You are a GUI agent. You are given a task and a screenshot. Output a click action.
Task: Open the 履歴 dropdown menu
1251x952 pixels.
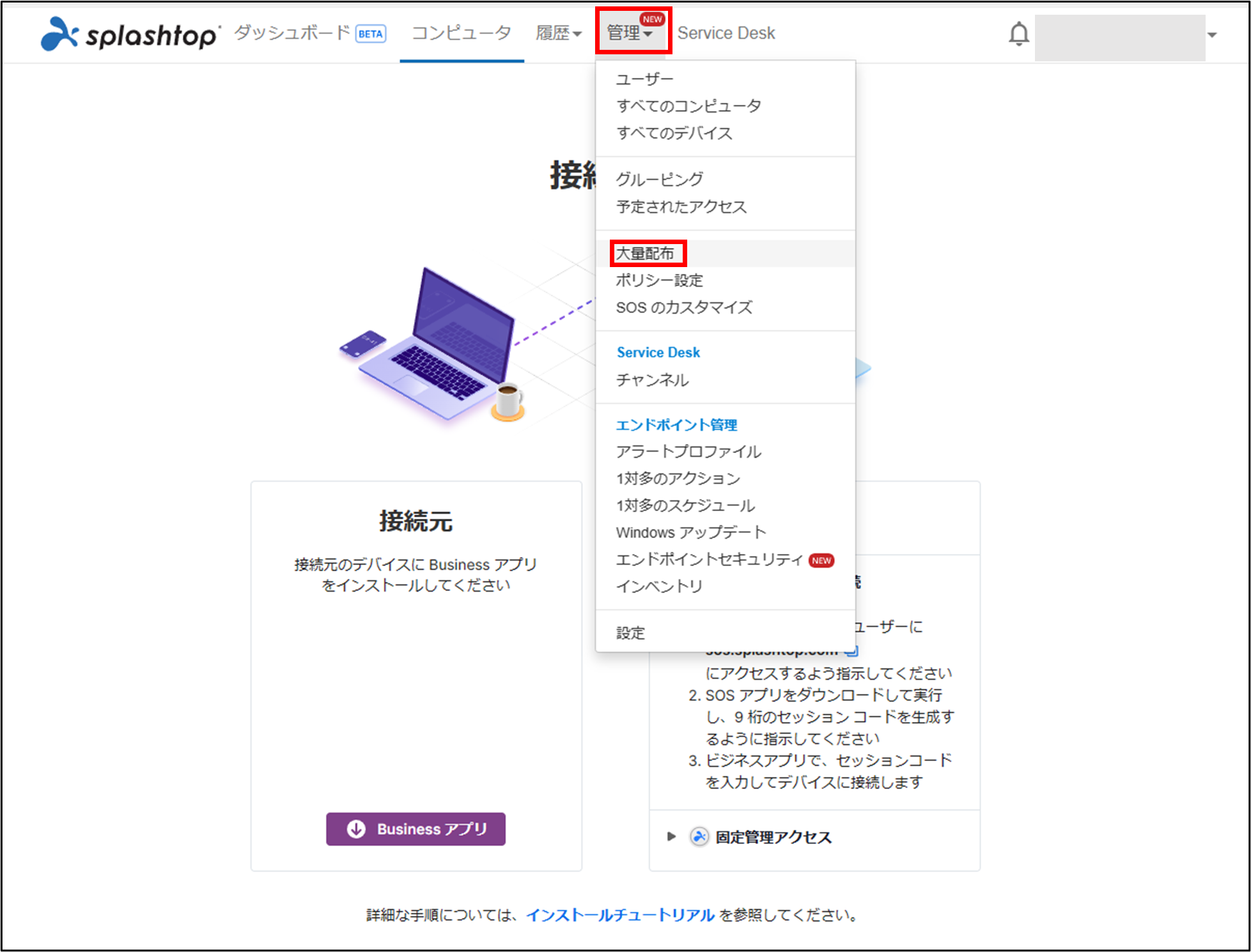[559, 33]
